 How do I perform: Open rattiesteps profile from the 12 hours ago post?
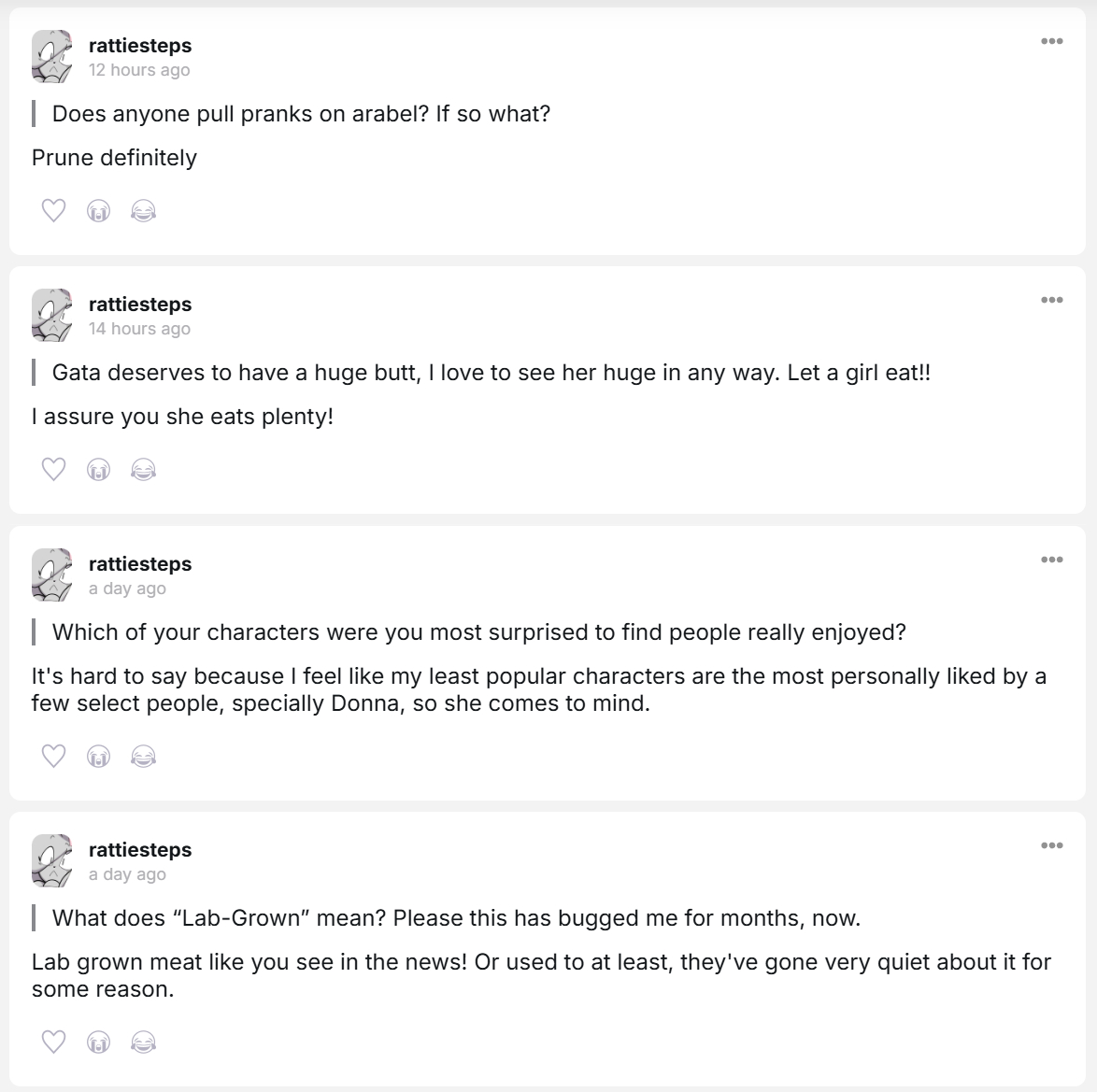click(140, 45)
